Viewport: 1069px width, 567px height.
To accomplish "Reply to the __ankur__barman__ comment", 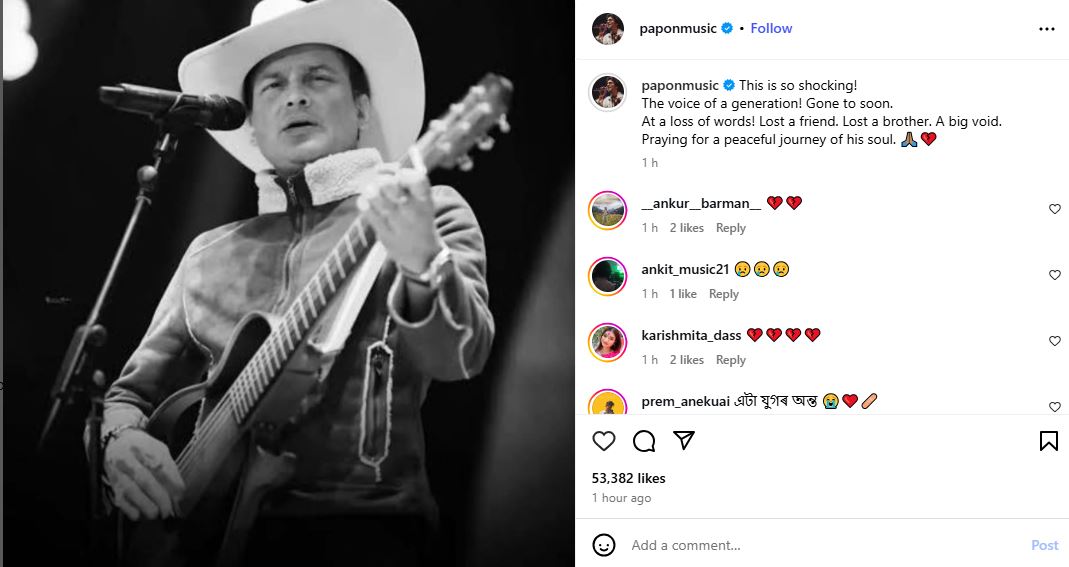I will (x=731, y=228).
